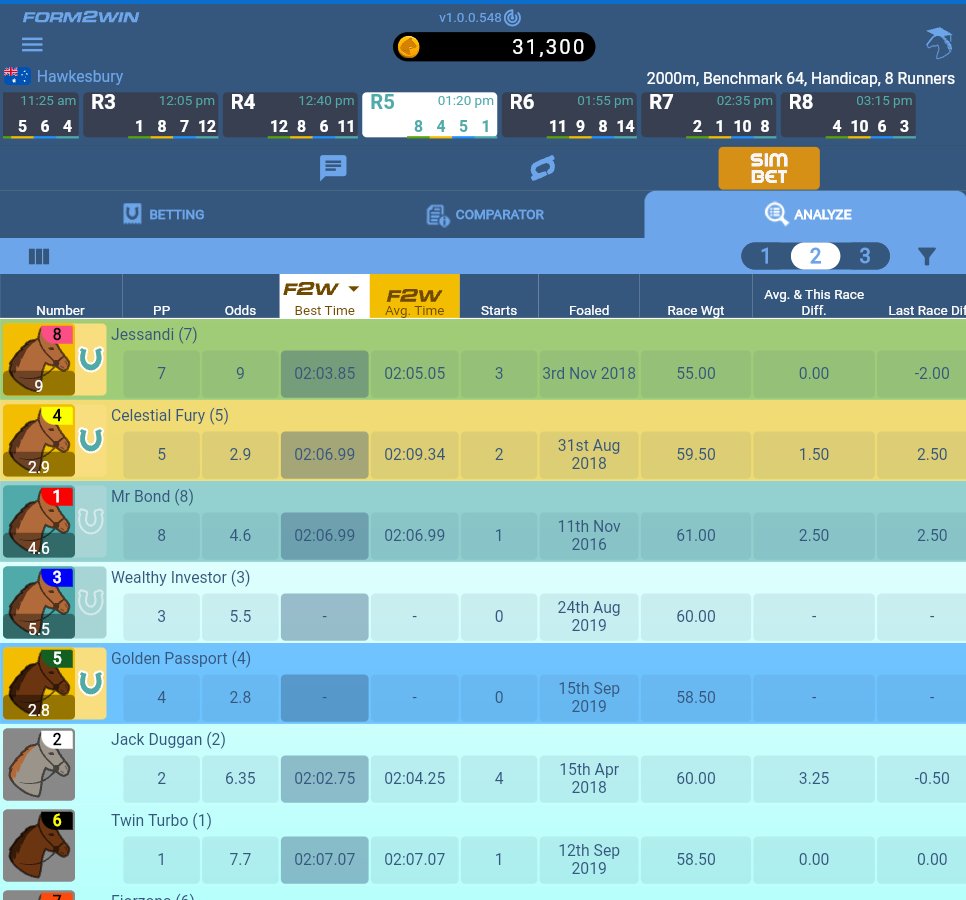
Task: Select Twin Turbo avg time 02:07.07 cell
Action: pos(415,859)
